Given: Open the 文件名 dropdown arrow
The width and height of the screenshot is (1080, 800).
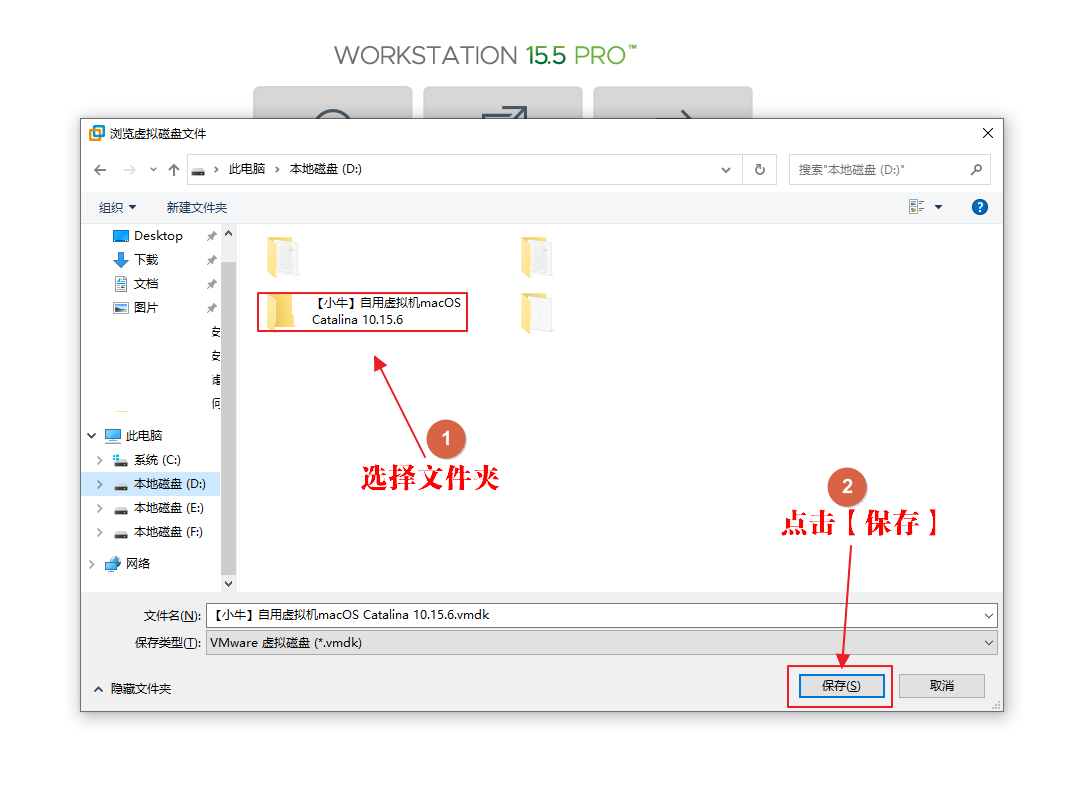Looking at the screenshot, I should (989, 615).
